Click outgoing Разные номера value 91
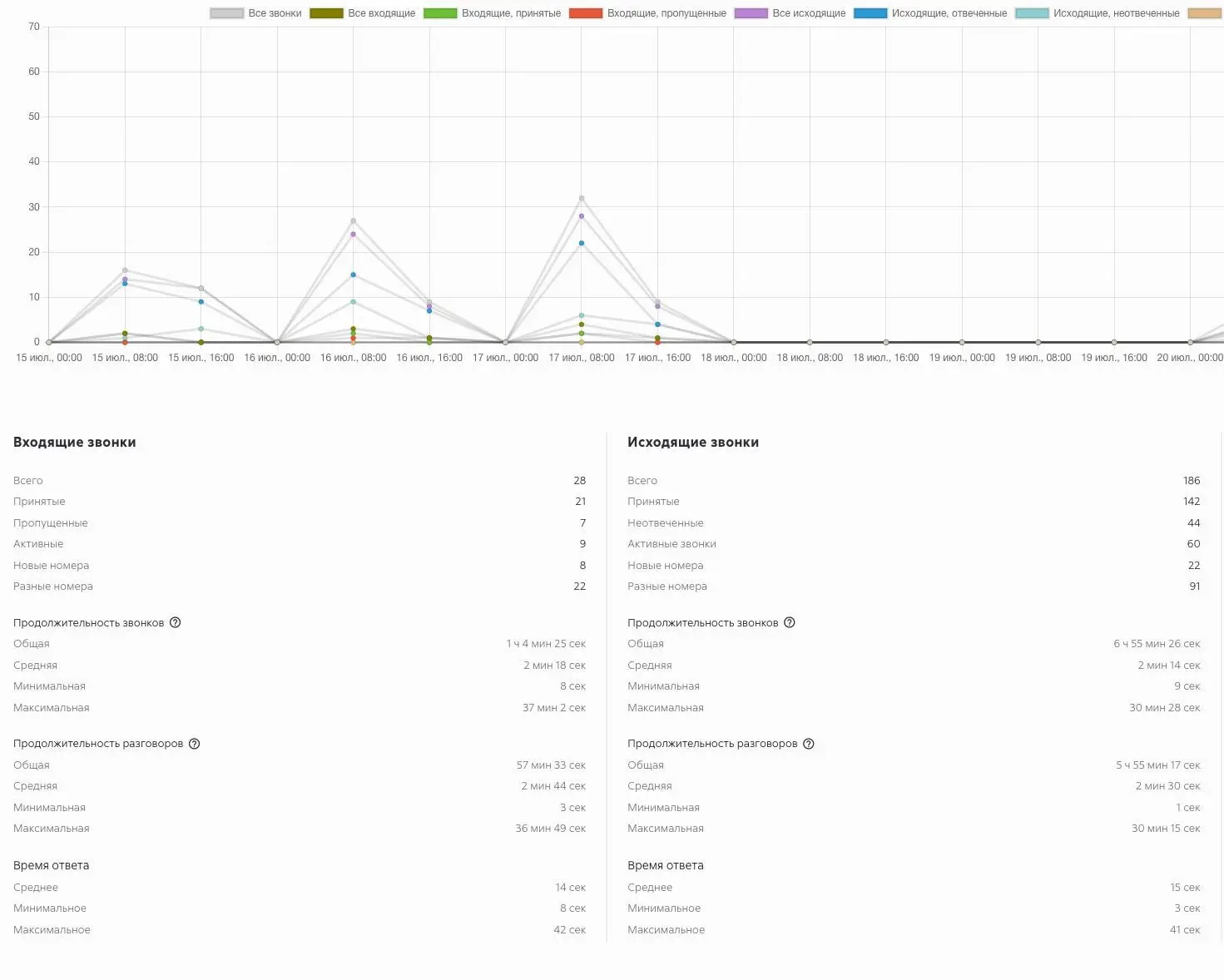The height and width of the screenshot is (980, 1224). [x=1194, y=587]
